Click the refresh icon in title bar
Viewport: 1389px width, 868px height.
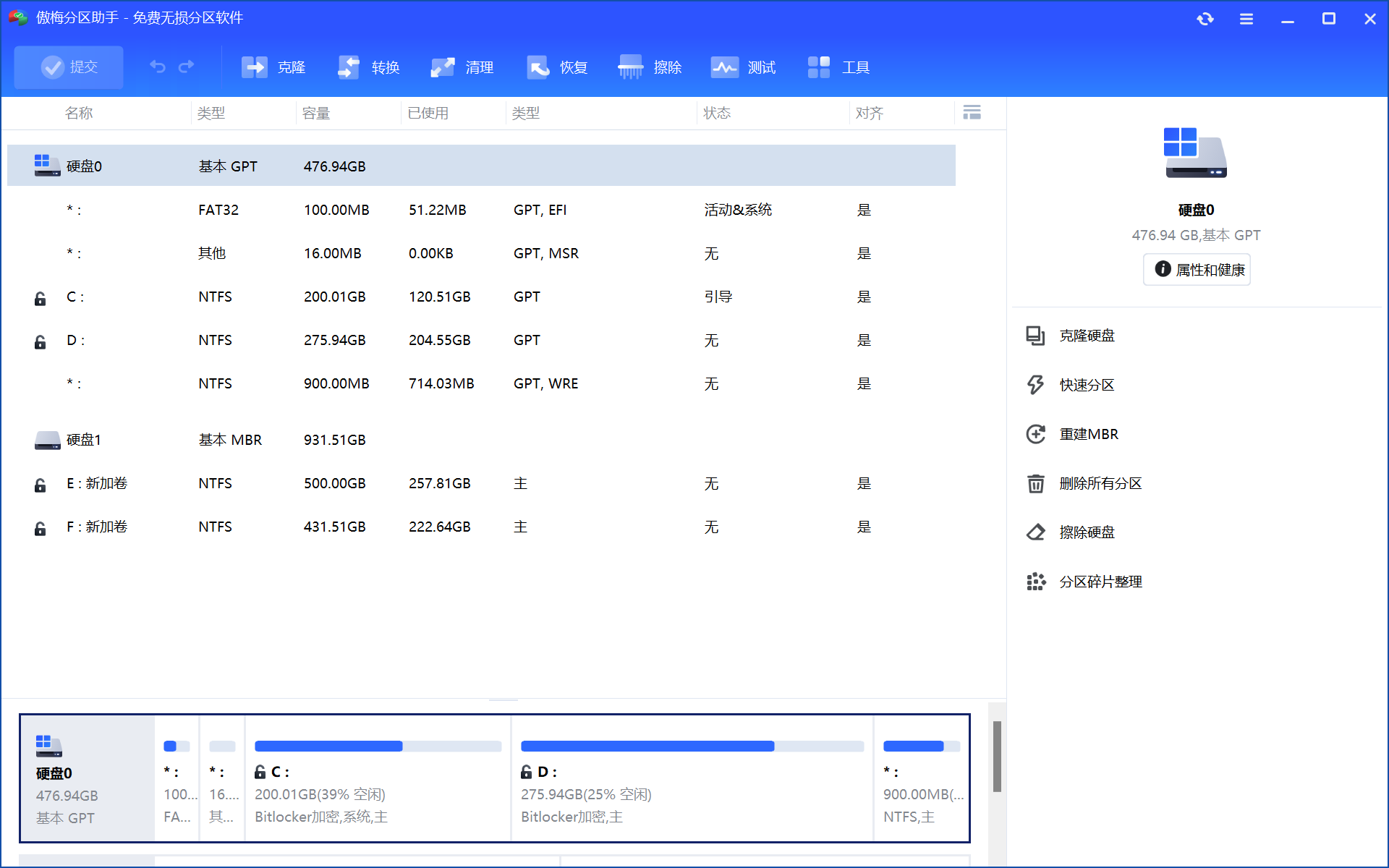pos(1205,19)
